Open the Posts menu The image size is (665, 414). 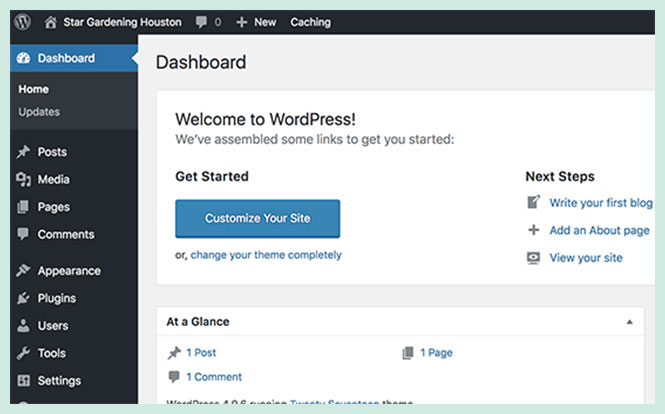pyautogui.click(x=52, y=152)
